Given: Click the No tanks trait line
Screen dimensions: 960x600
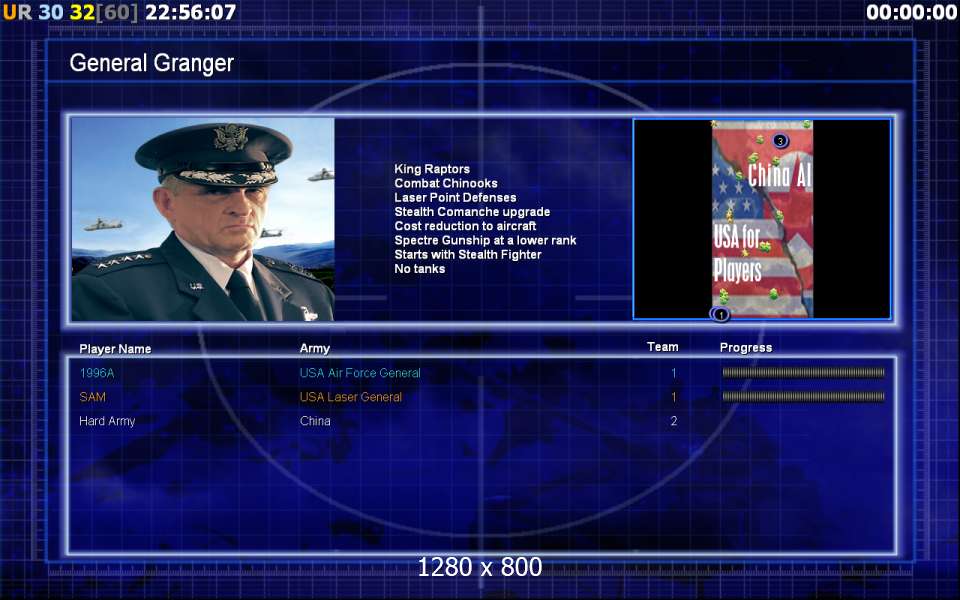Looking at the screenshot, I should tap(419, 268).
